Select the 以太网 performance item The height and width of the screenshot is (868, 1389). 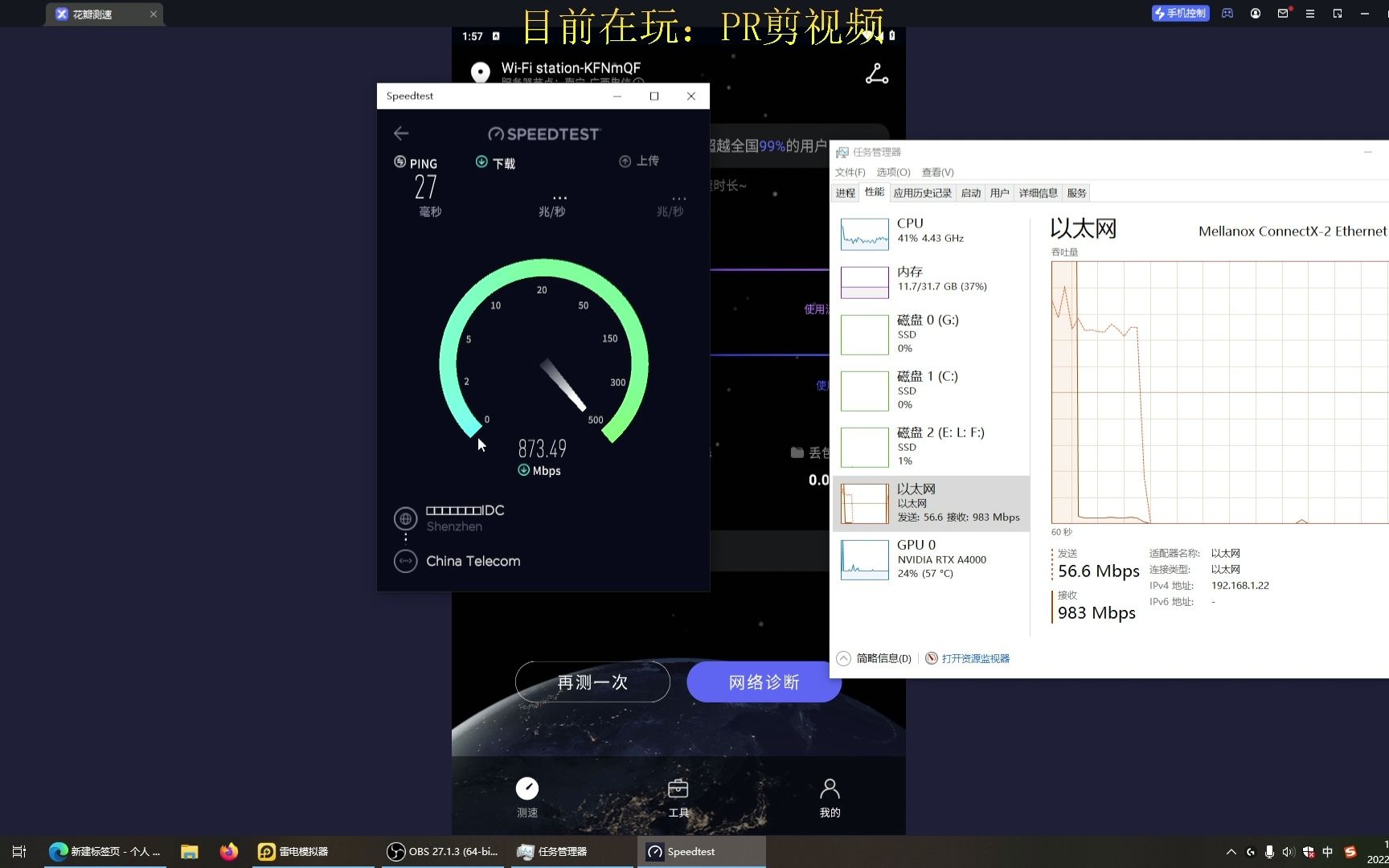(932, 503)
